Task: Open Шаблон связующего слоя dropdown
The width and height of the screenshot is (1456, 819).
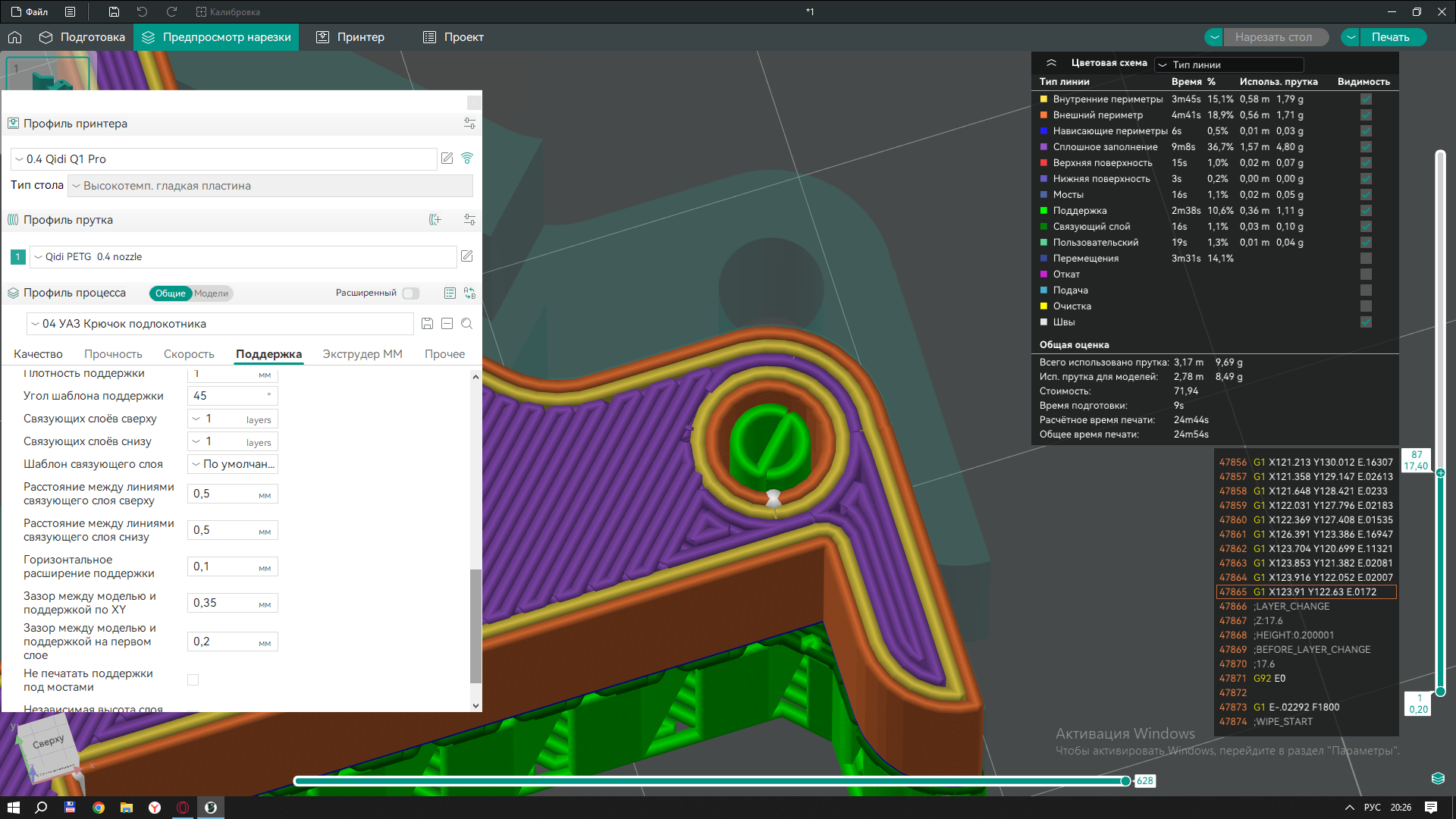Action: (233, 464)
